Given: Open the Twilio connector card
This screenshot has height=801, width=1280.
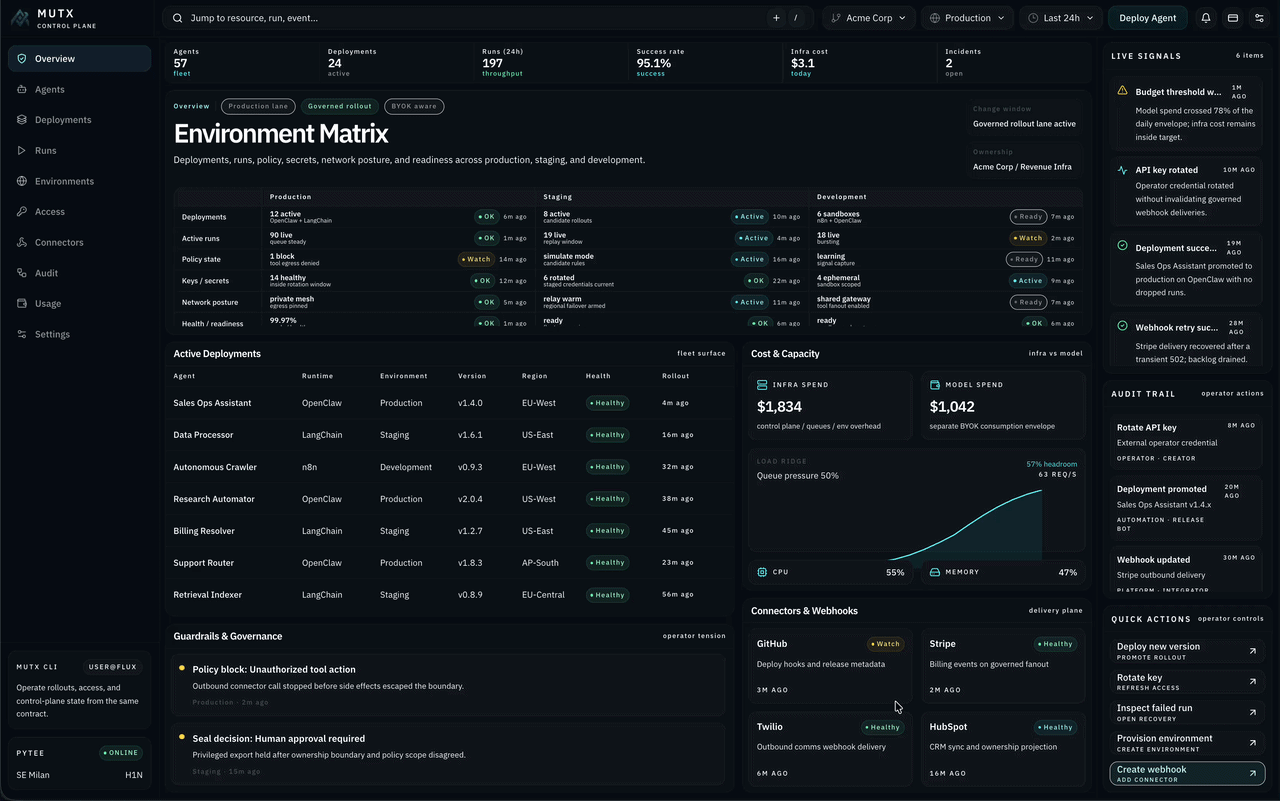Looking at the screenshot, I should 830,751.
